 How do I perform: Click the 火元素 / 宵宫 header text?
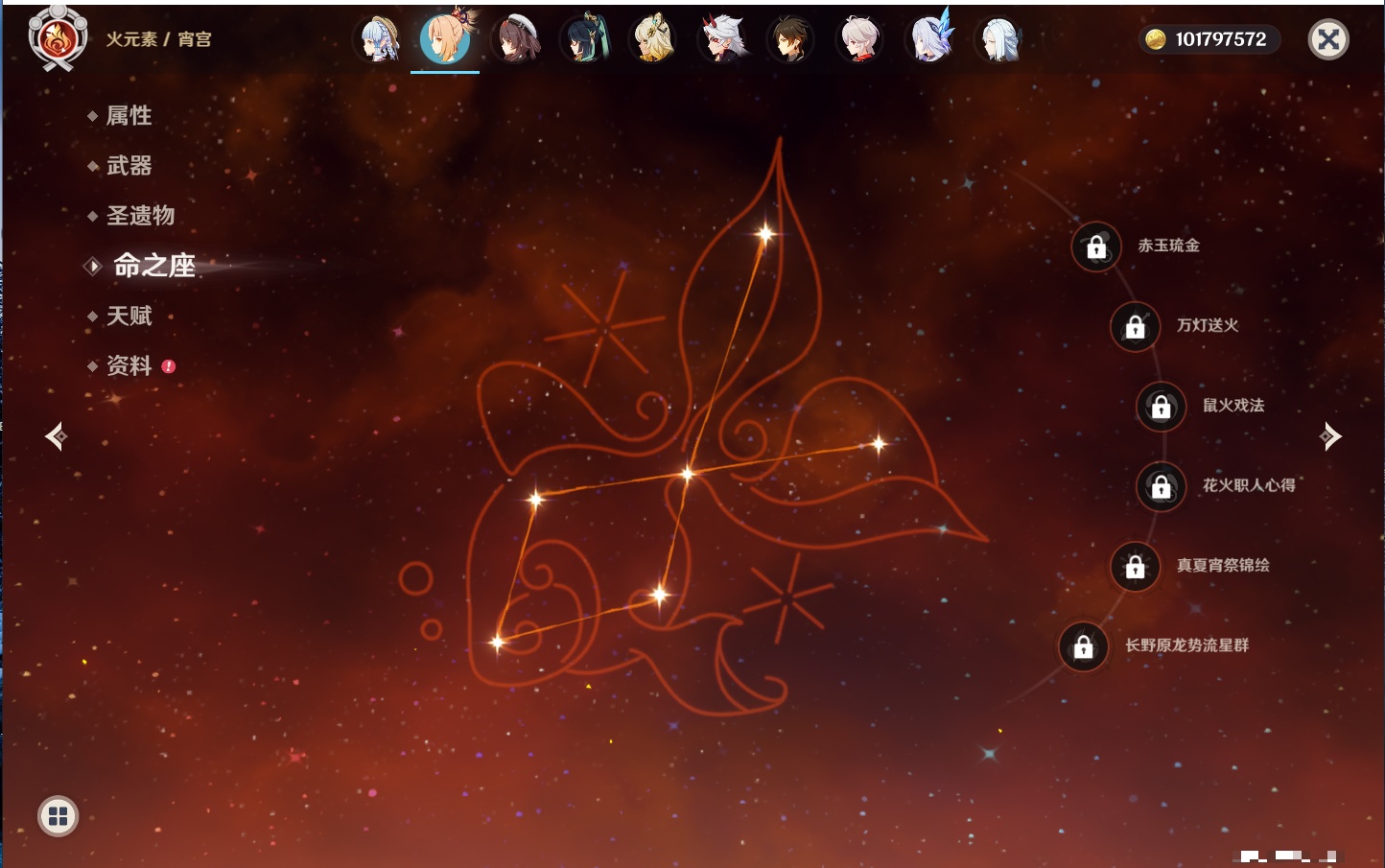point(158,39)
